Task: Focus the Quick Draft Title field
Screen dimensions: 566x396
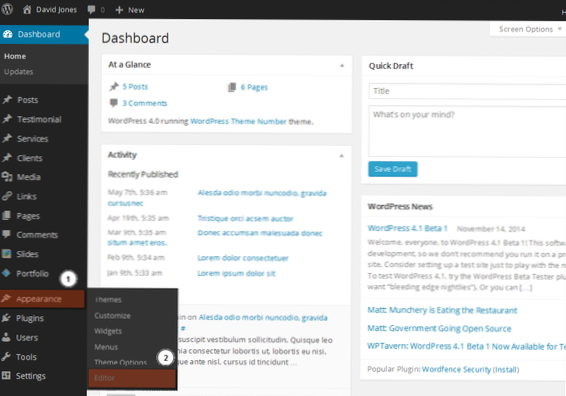Action: (467, 91)
